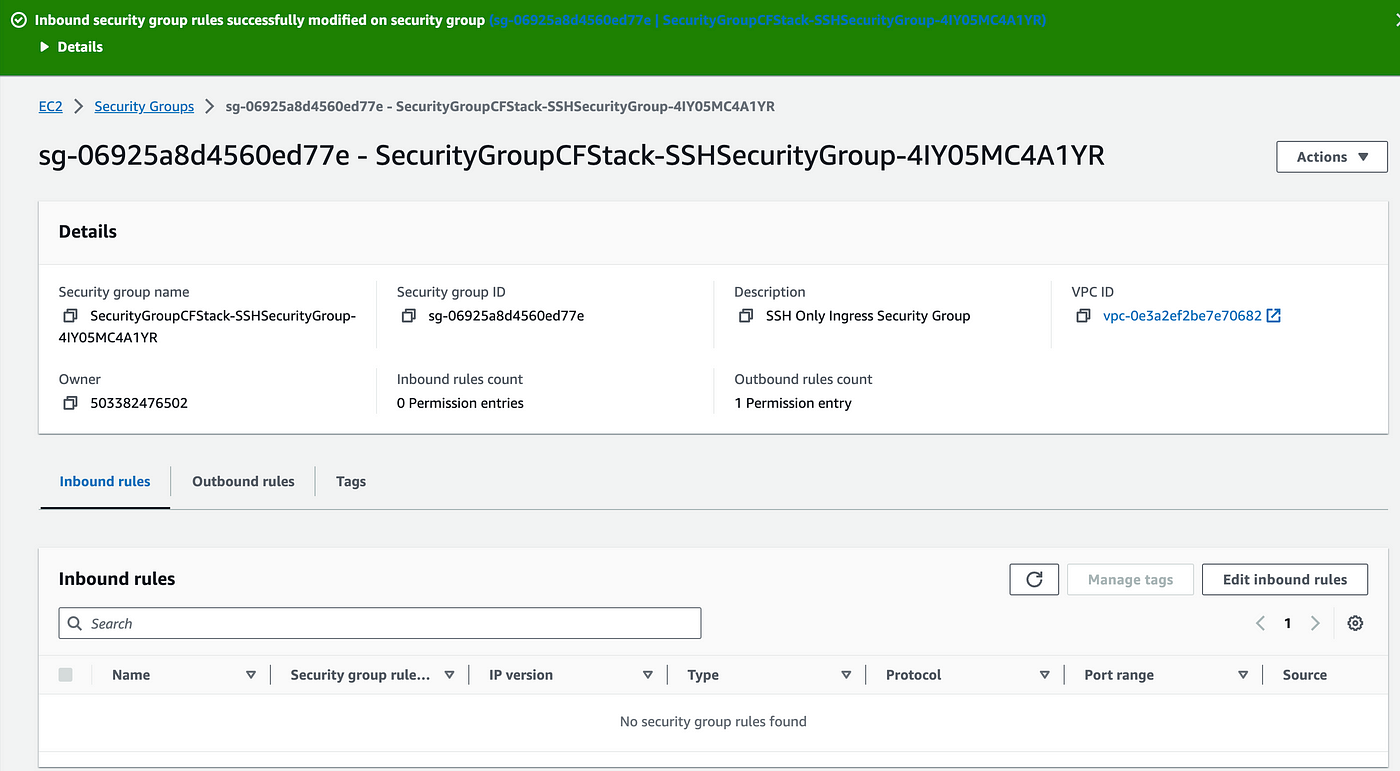The width and height of the screenshot is (1400, 771).
Task: Click the Name column header
Action: pos(131,675)
